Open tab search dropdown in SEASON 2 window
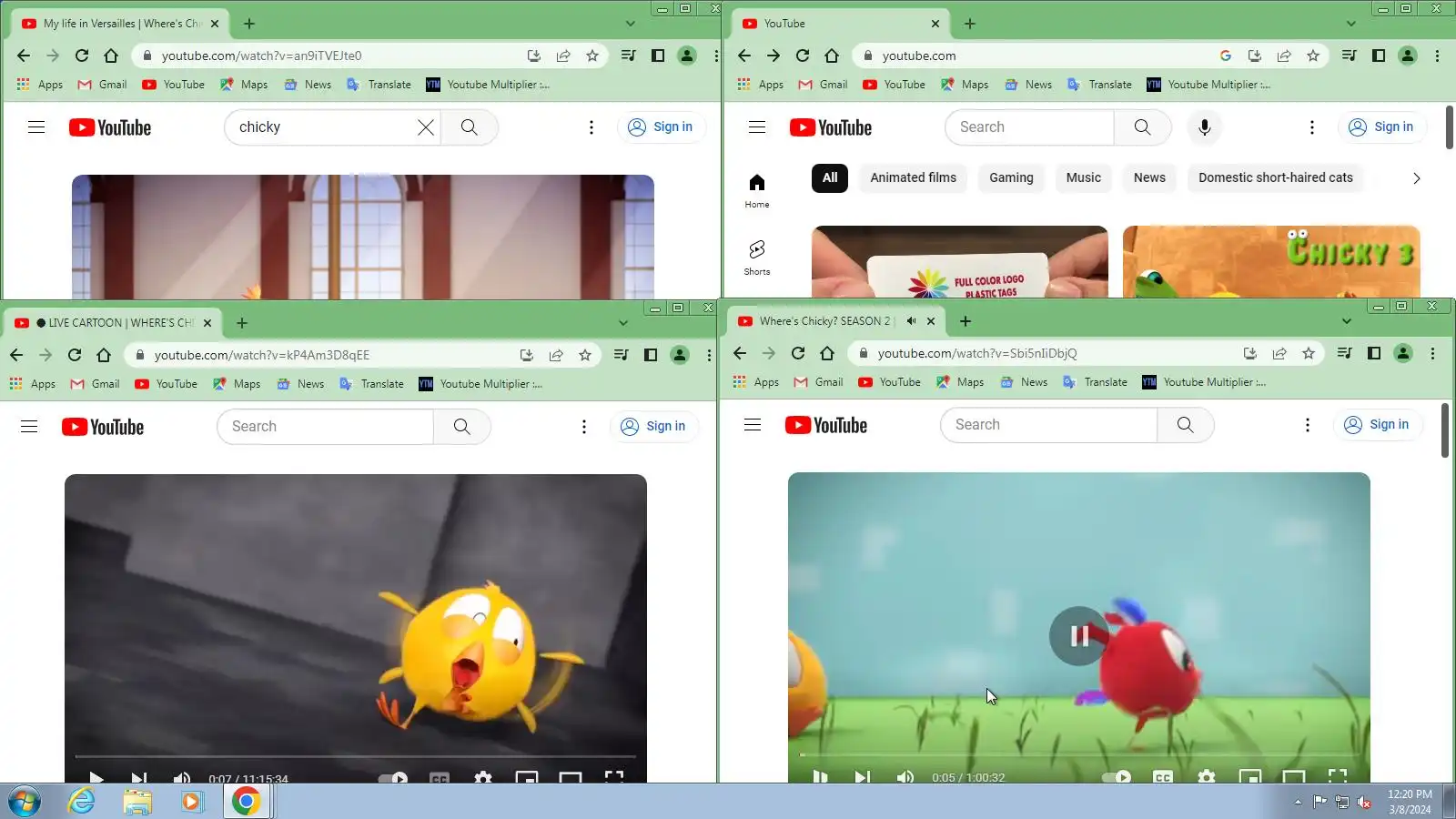Viewport: 1456px width, 819px height. 1346,321
